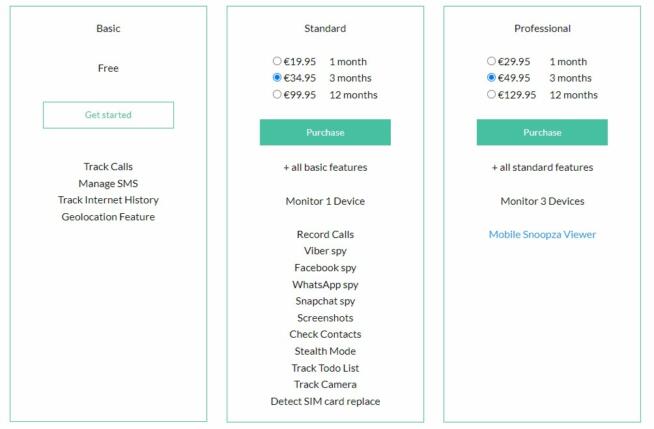Click the Detect SIM card replace text
Screen dimensions: 654x429
(x=325, y=401)
